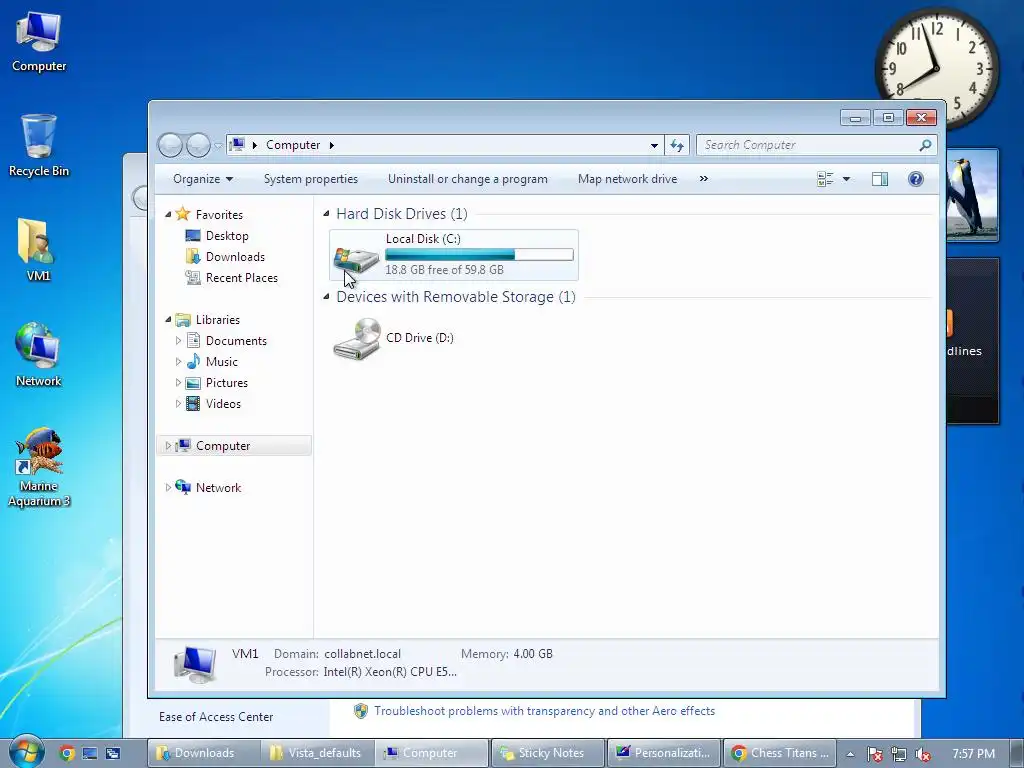The width and height of the screenshot is (1024, 768).
Task: Select Documents library in navigation pane
Action: (236, 341)
